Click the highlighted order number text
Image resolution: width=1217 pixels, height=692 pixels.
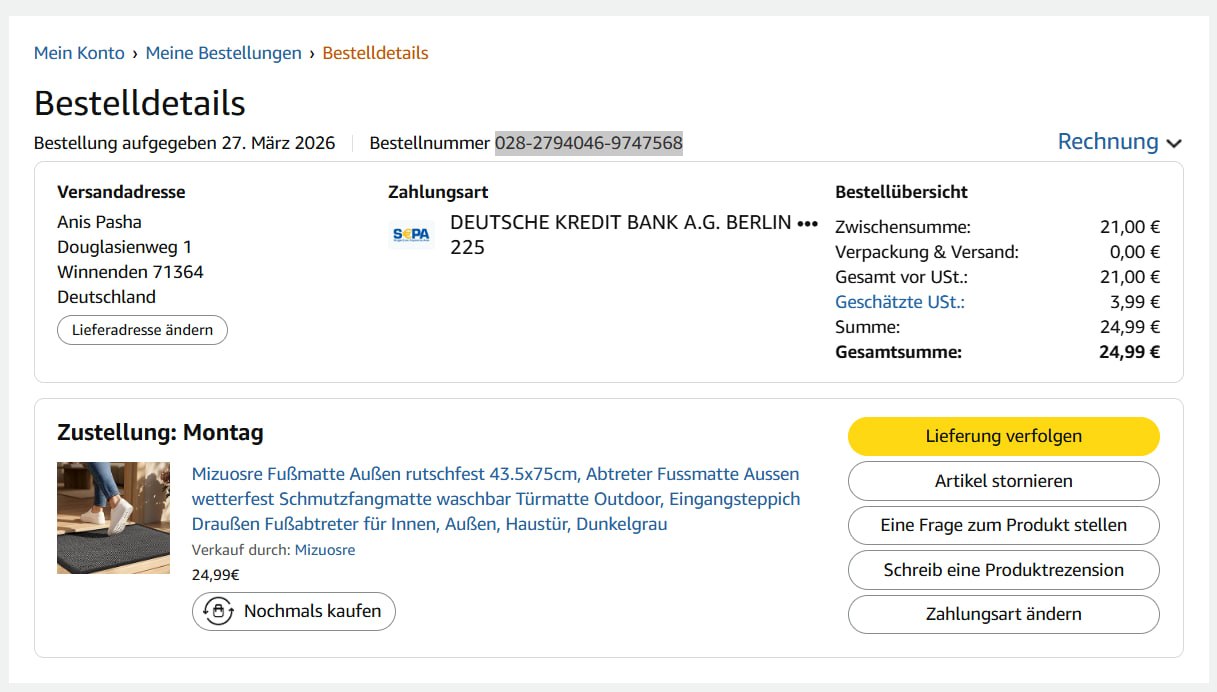588,143
